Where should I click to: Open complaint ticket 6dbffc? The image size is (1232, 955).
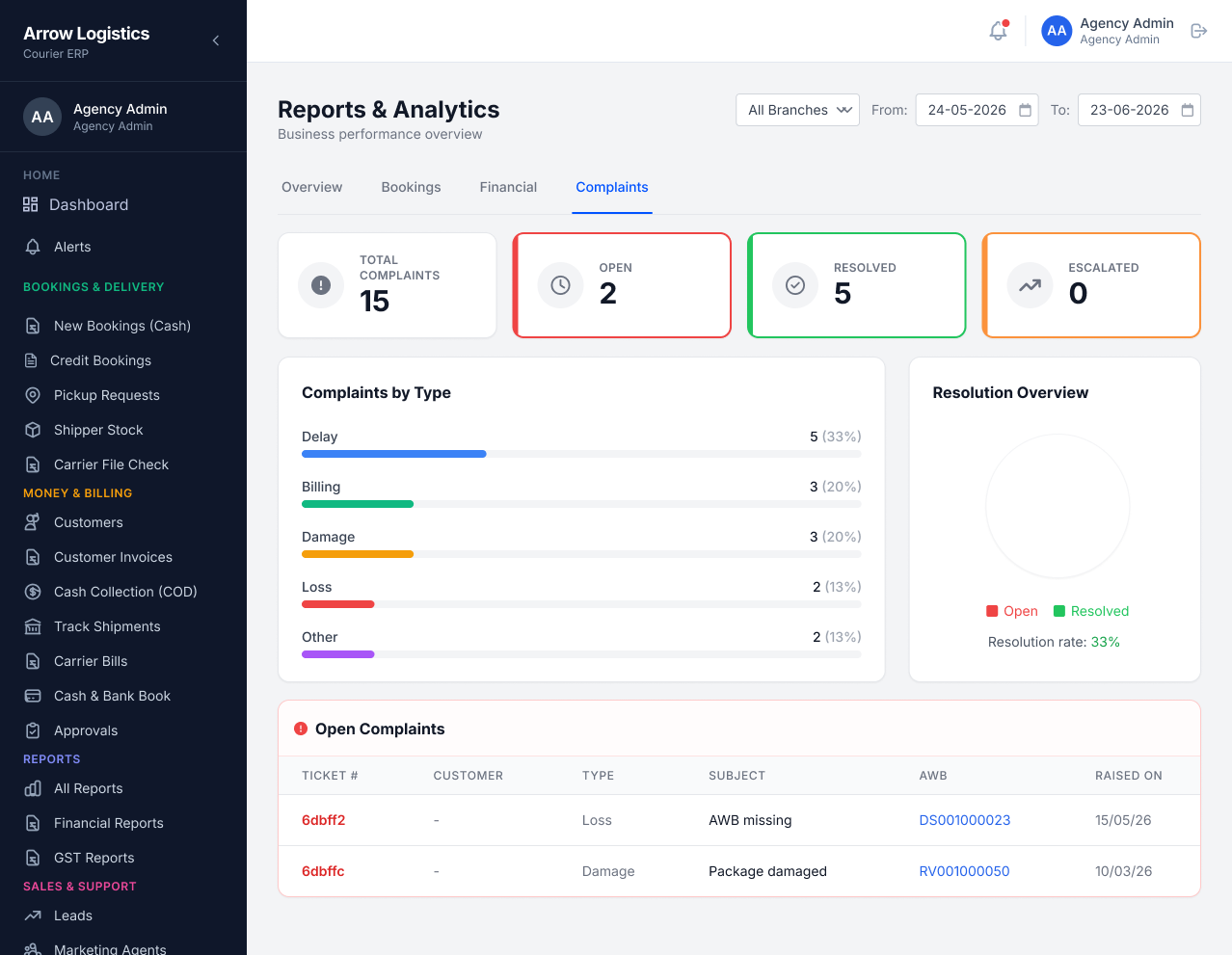[323, 871]
